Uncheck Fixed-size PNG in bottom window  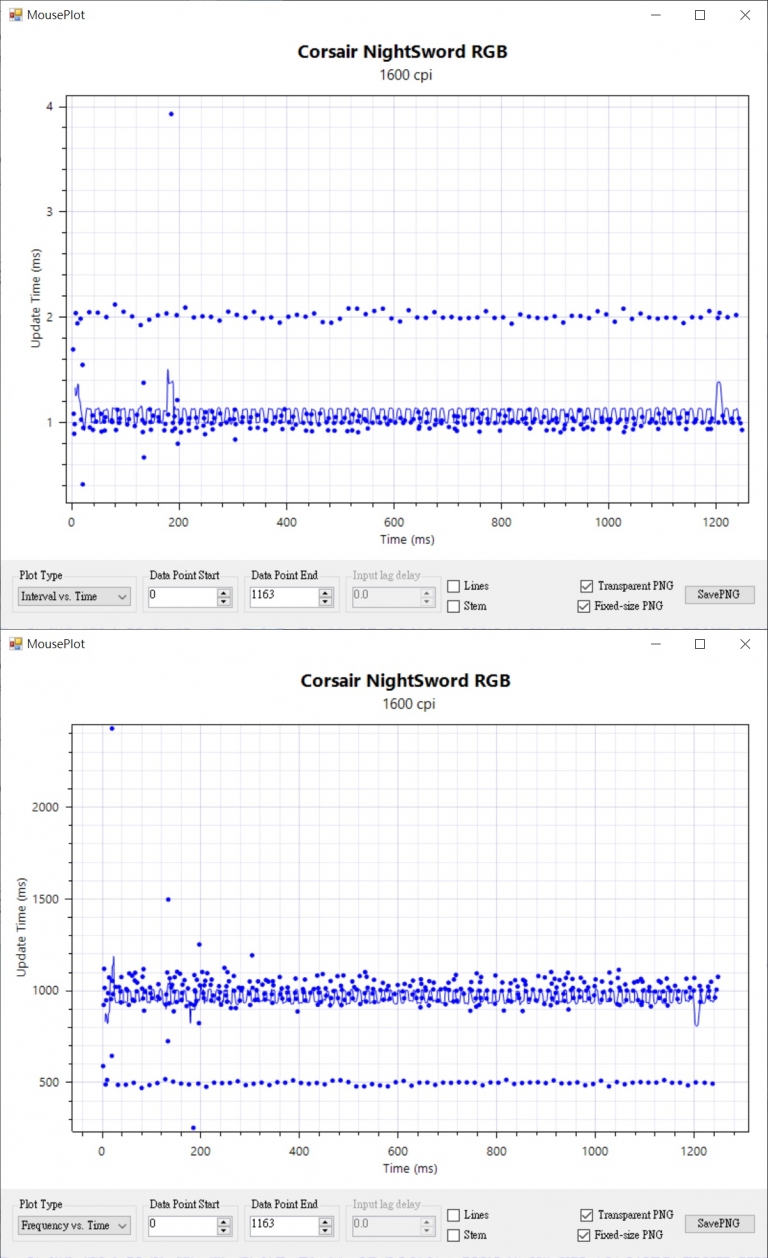coord(585,1235)
